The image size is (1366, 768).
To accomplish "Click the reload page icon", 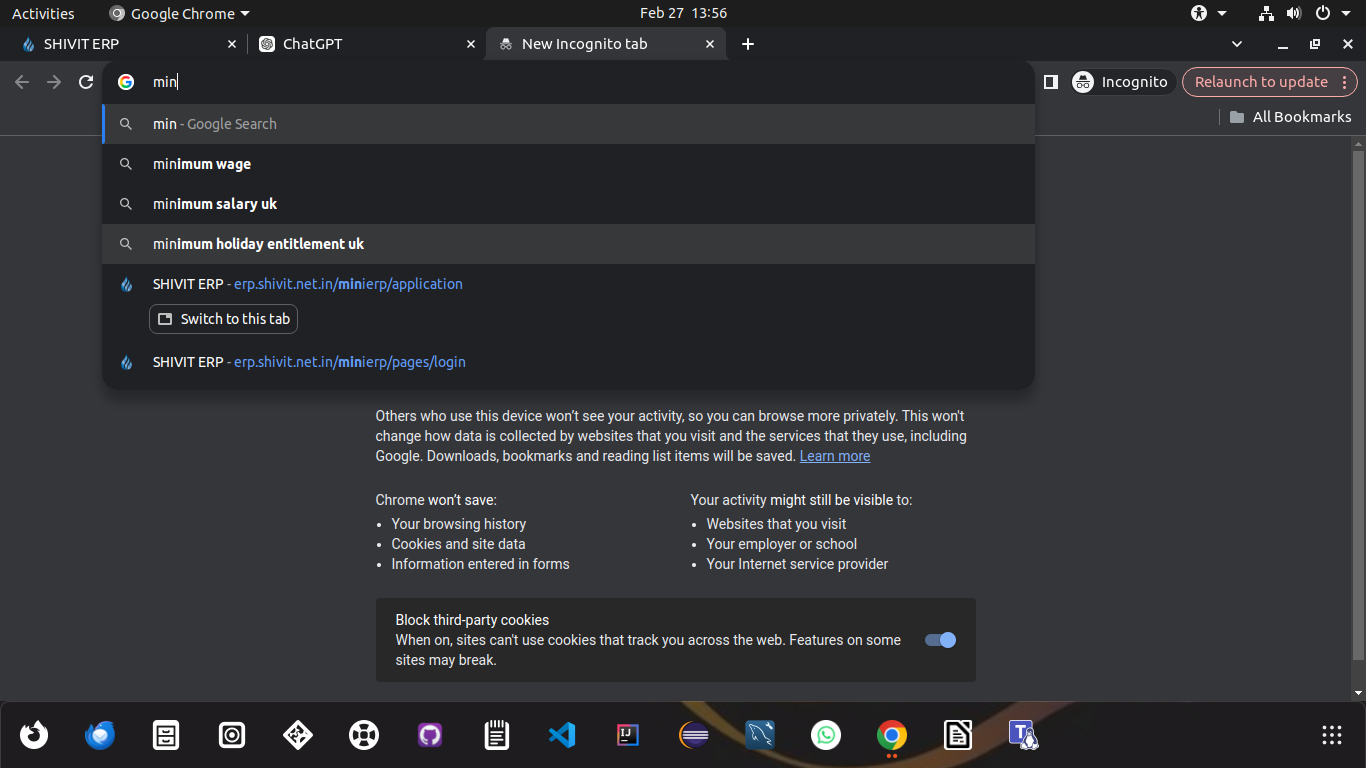I will click(x=86, y=82).
